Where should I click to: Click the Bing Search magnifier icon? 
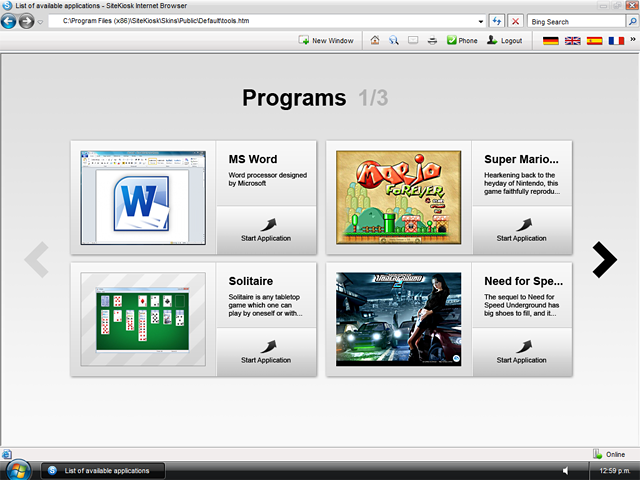tap(630, 20)
